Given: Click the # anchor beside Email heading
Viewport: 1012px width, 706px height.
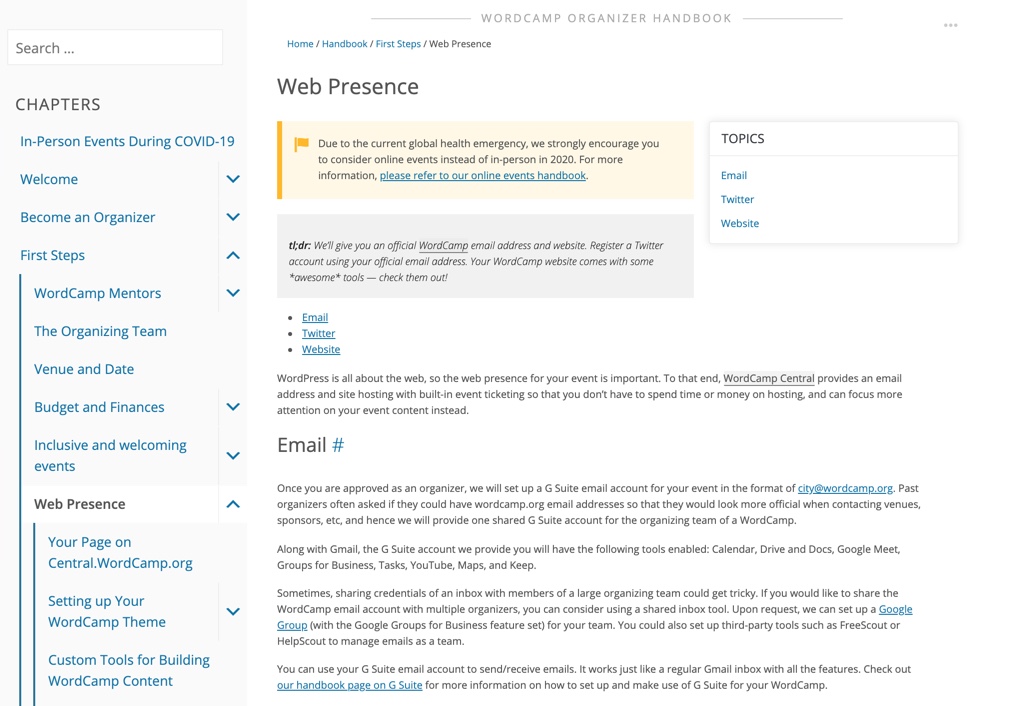Looking at the screenshot, I should point(338,445).
